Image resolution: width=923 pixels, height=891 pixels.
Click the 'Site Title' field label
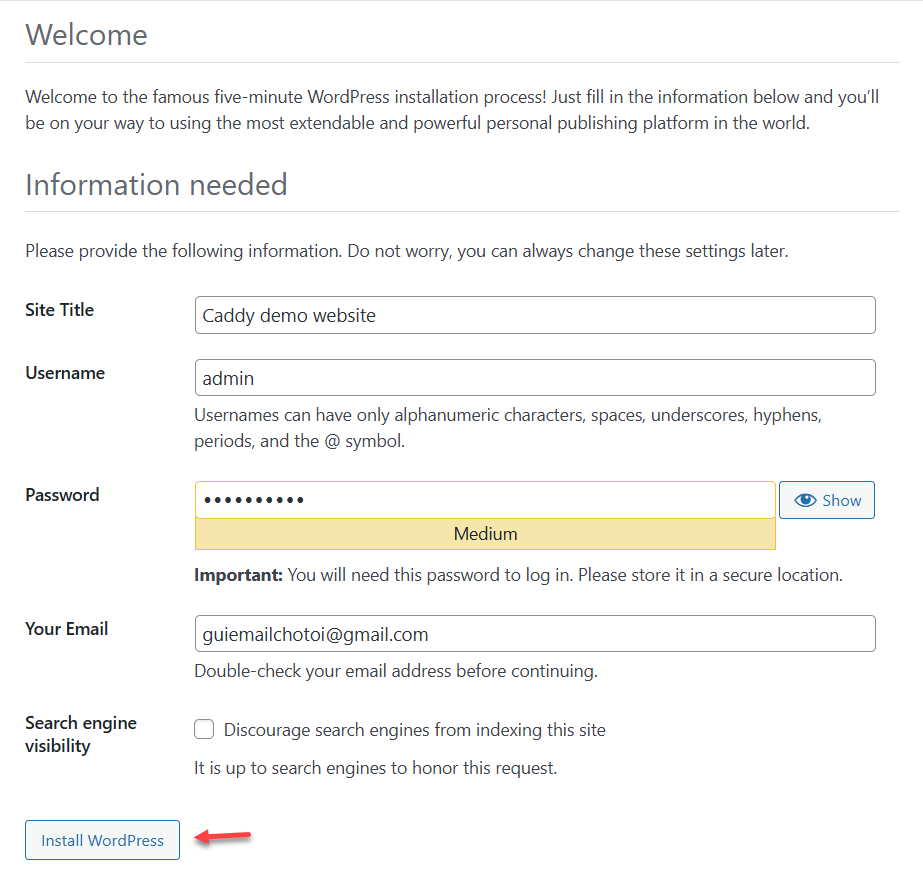point(59,310)
